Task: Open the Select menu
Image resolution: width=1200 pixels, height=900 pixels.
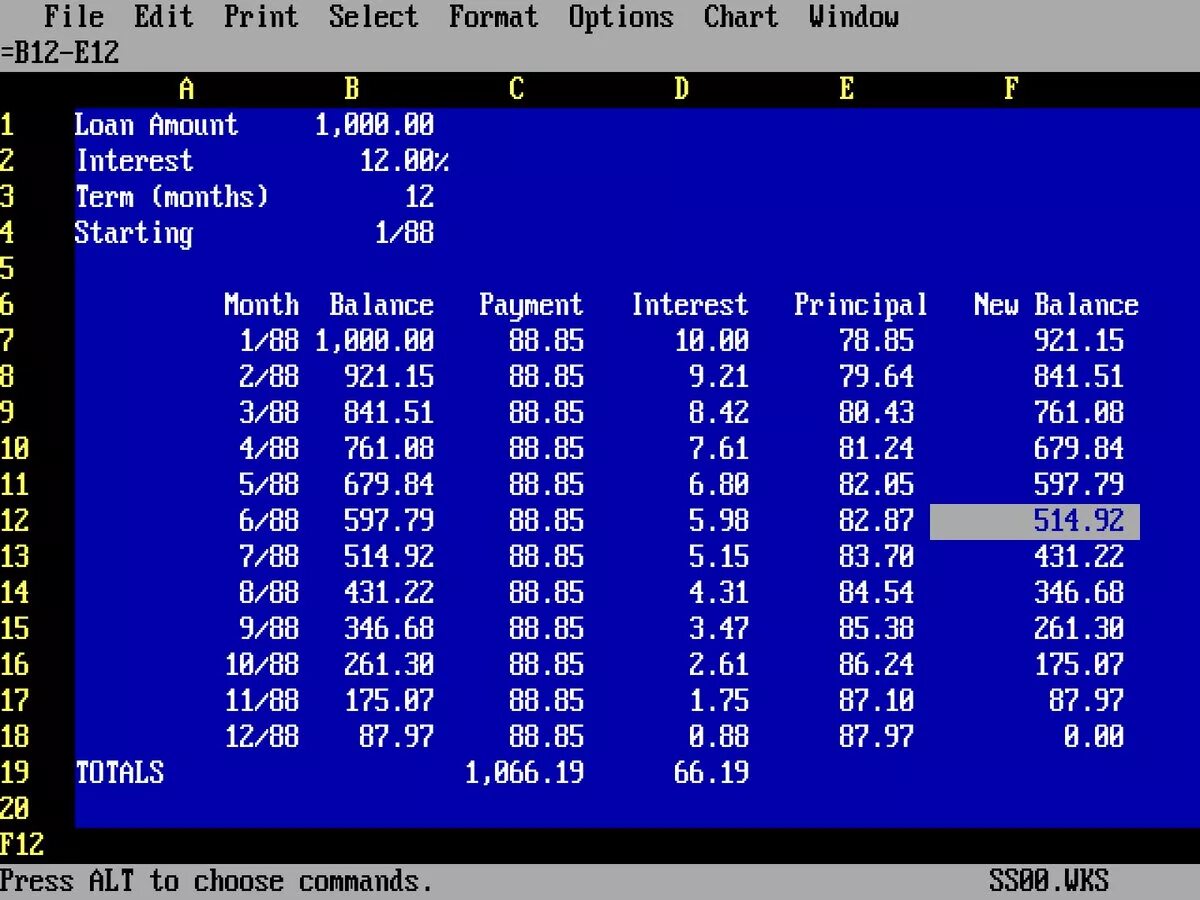Action: tap(373, 16)
